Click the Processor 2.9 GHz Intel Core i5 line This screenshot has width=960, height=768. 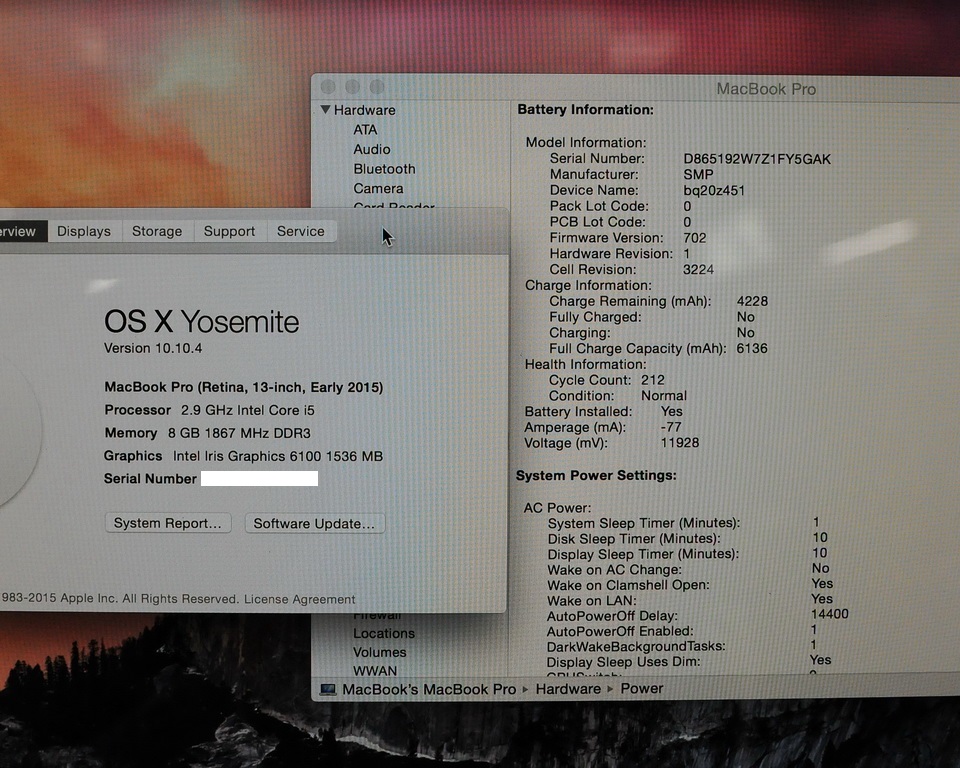coord(209,410)
